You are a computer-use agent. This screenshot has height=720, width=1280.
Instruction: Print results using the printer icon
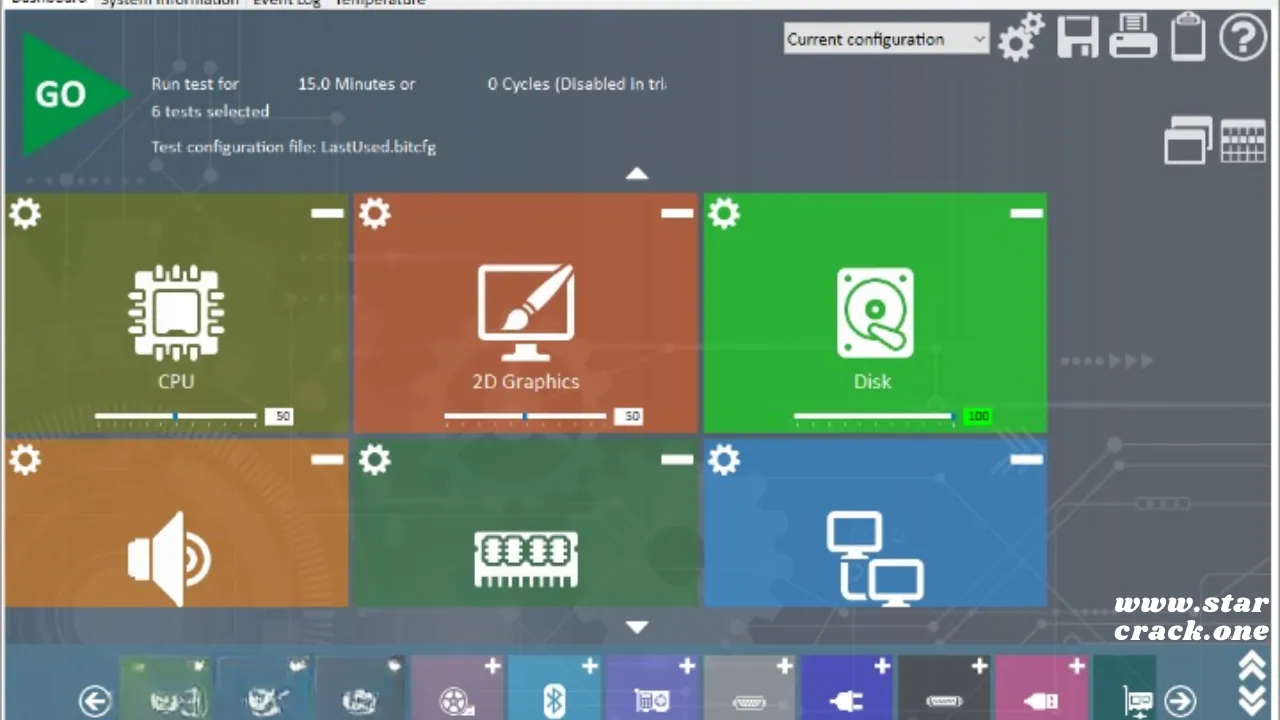pyautogui.click(x=1133, y=38)
